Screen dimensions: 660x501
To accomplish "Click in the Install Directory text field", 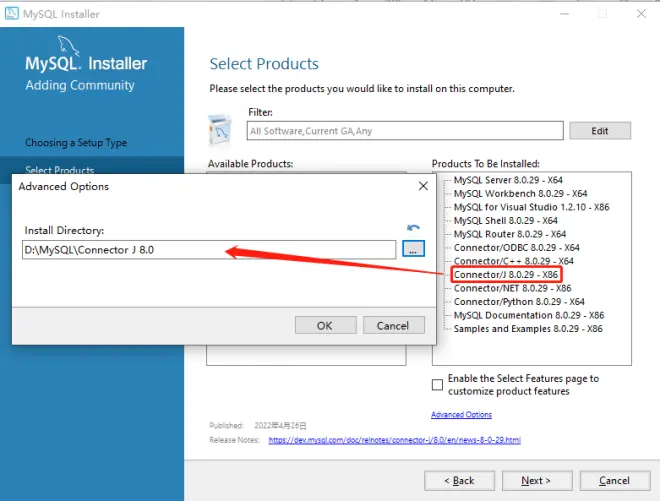I will click(x=209, y=250).
